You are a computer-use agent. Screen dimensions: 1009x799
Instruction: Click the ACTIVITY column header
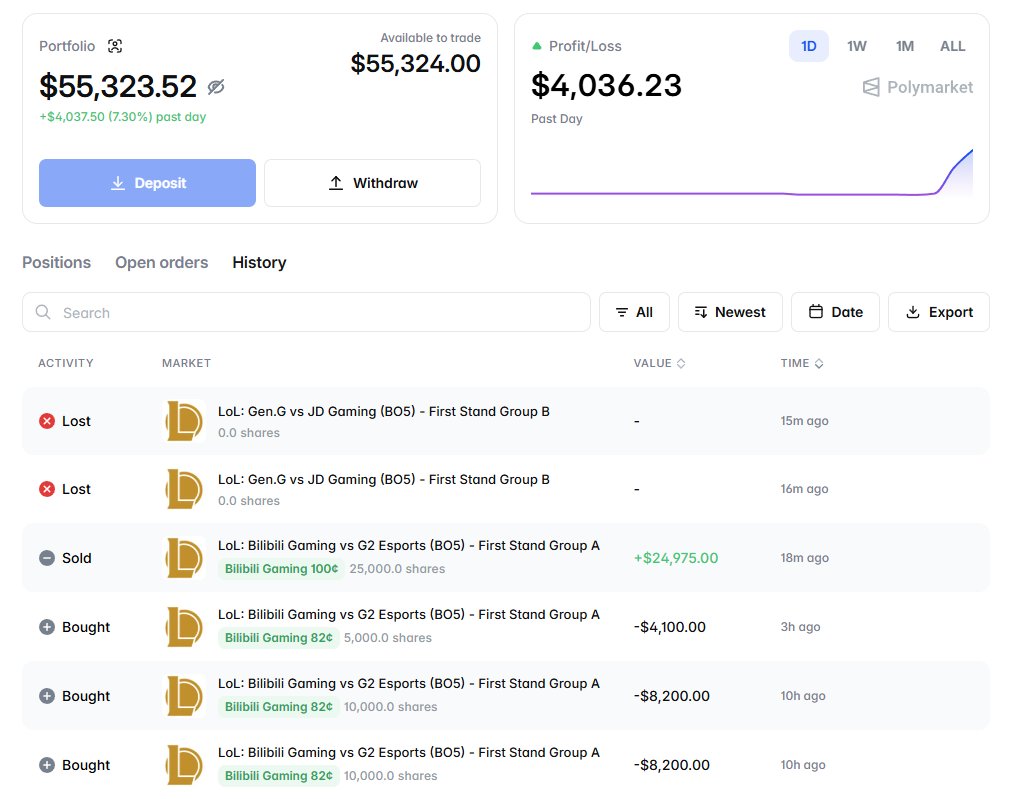point(66,363)
